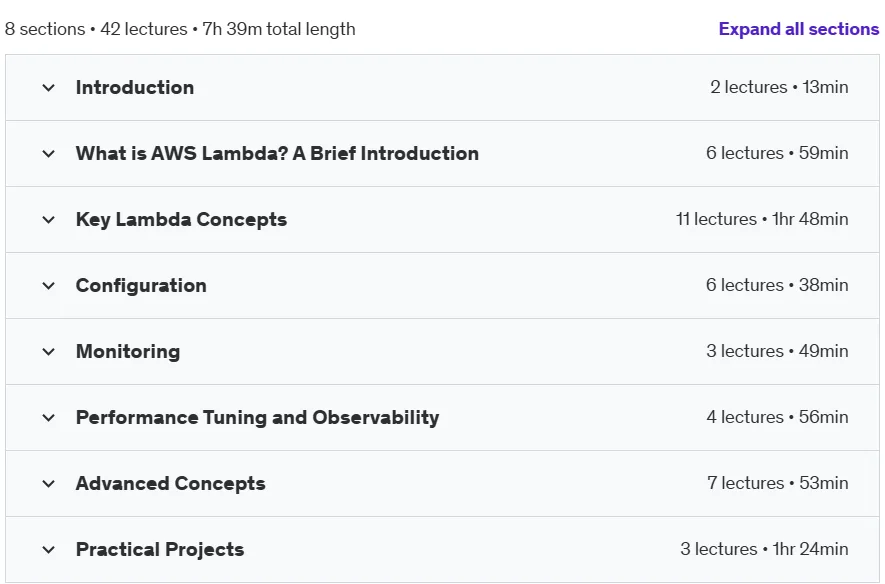Viewport: 885px width, 584px height.
Task: Click chevron beside Performance Tuning and Observability
Action: pyautogui.click(x=49, y=418)
